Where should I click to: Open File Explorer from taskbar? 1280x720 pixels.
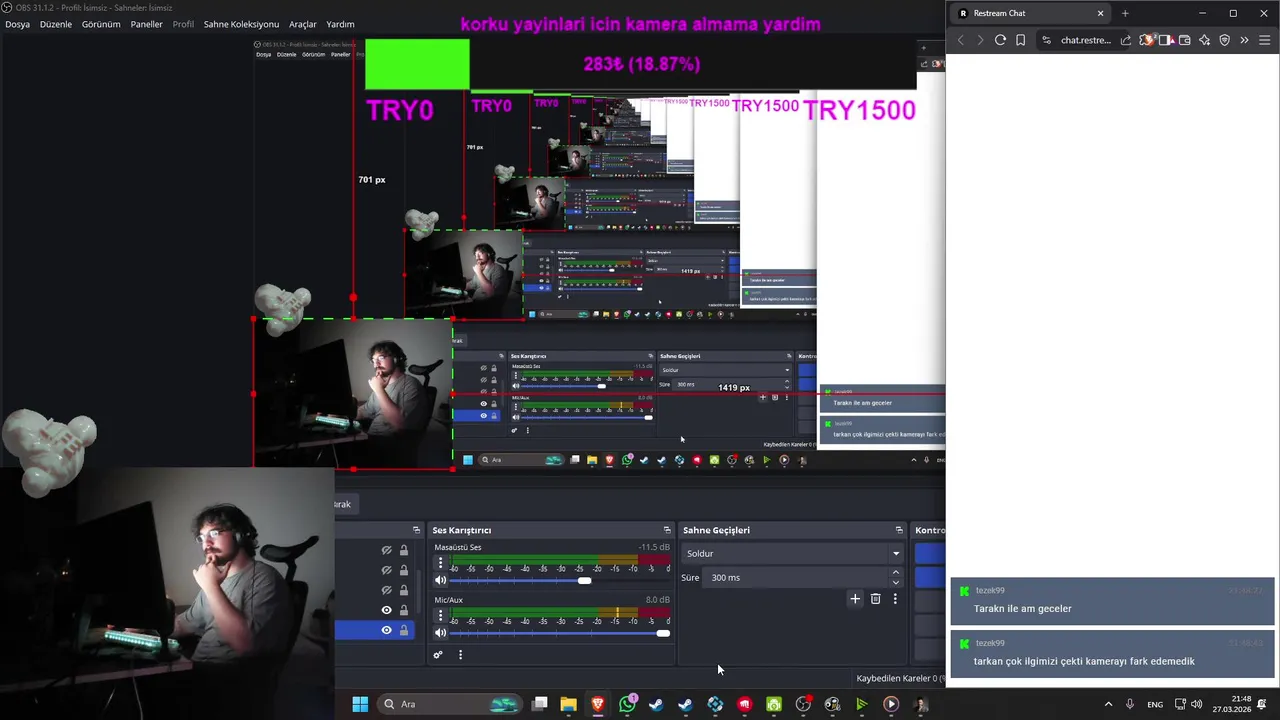tap(568, 704)
